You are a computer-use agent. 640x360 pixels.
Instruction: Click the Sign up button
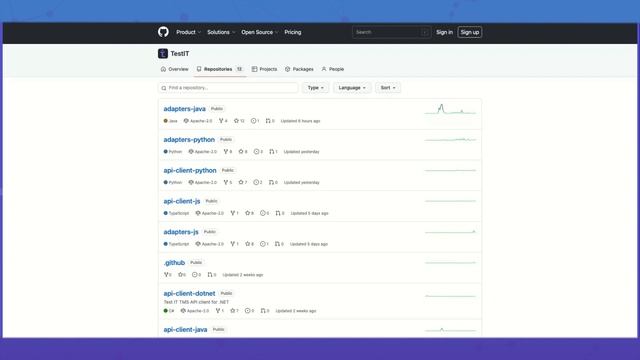pyautogui.click(x=469, y=32)
